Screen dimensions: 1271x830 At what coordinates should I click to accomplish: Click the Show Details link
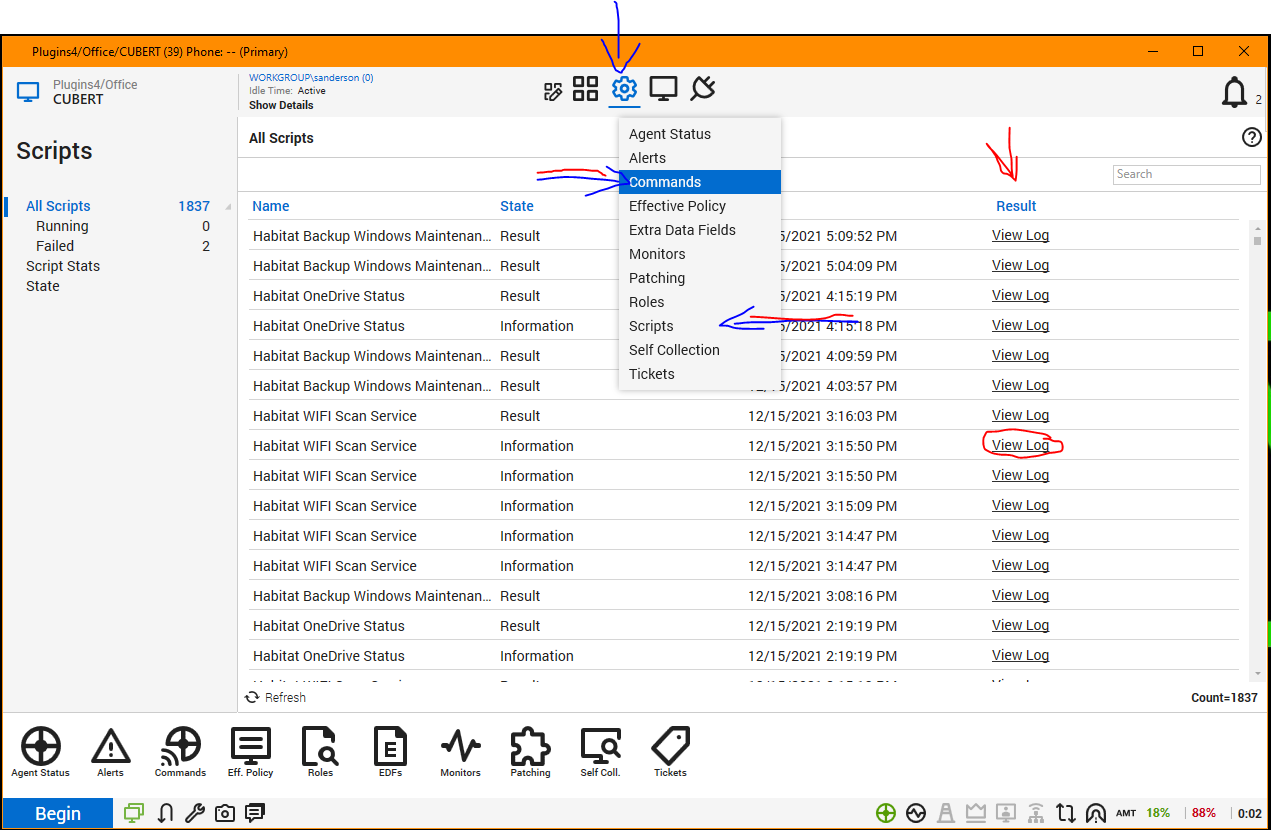pos(281,105)
